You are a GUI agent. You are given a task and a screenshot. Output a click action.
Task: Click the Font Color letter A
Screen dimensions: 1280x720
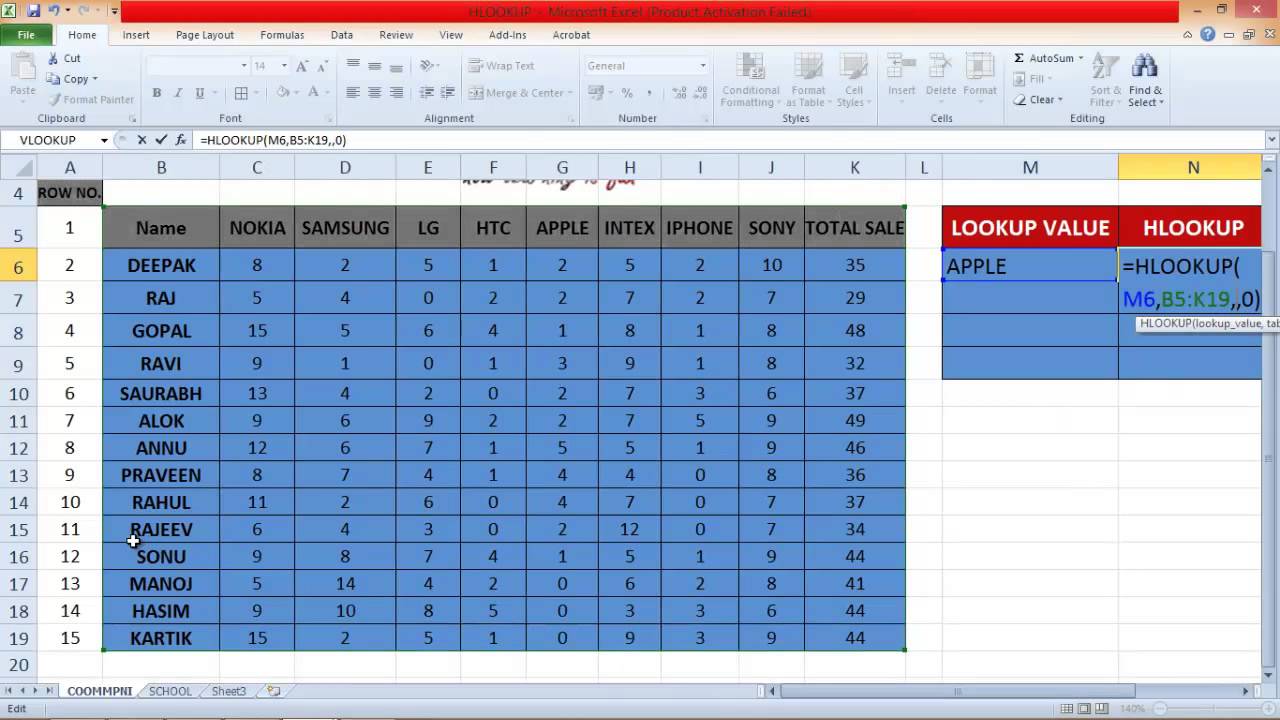point(314,93)
